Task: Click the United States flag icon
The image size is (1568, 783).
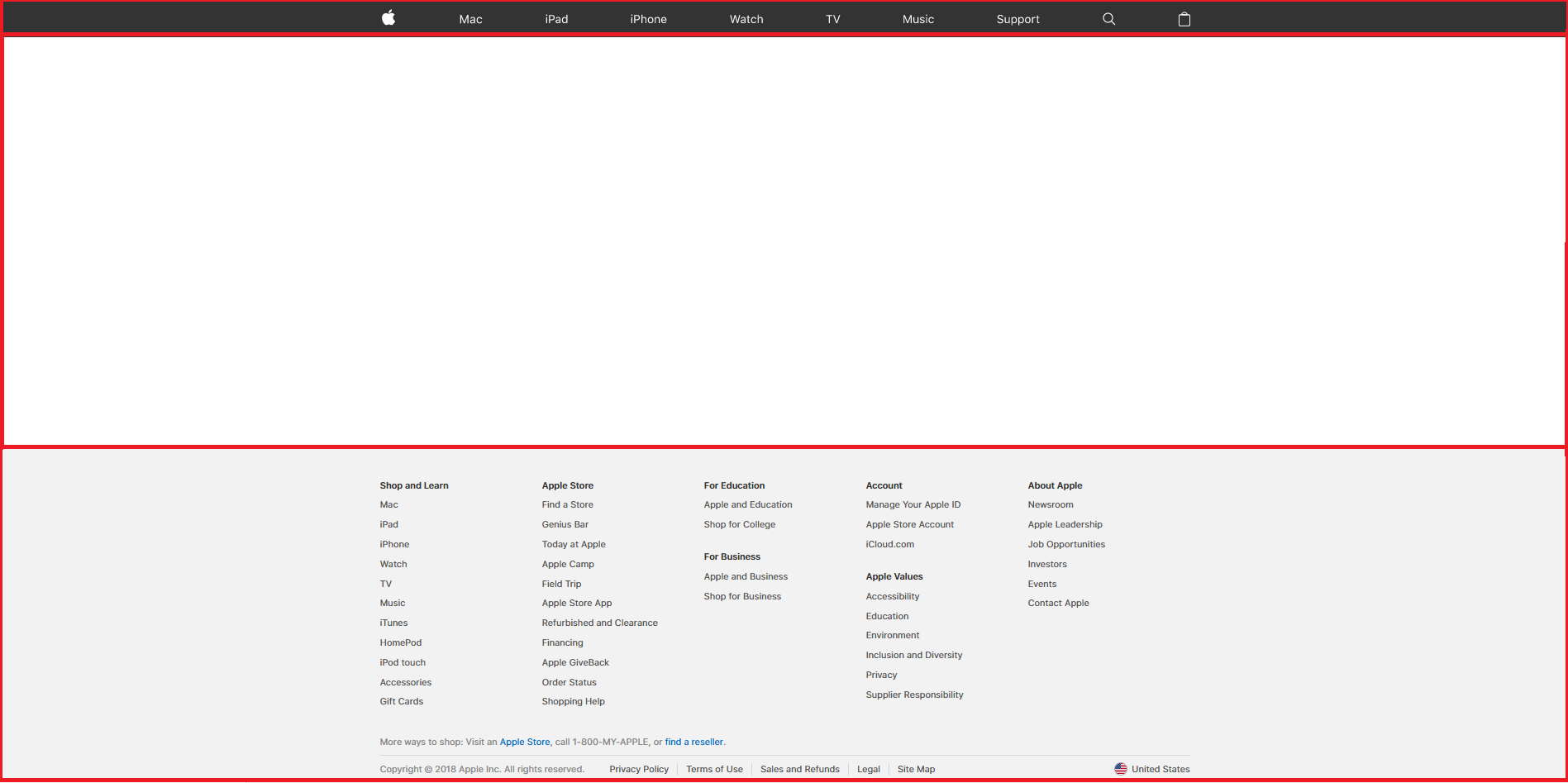Action: pyautogui.click(x=1120, y=769)
